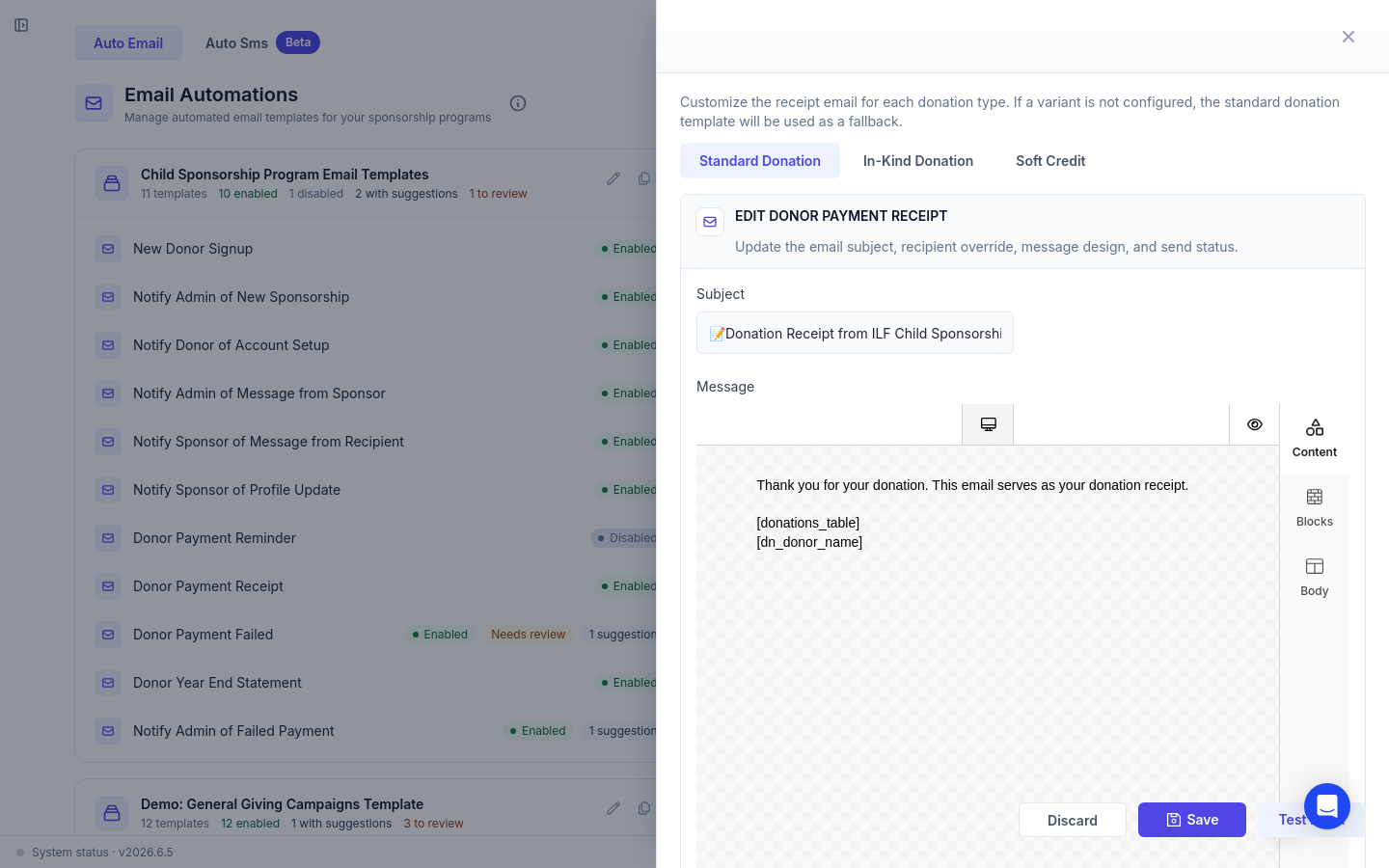1389x868 pixels.
Task: Switch to the Auto Sms tab
Action: pyautogui.click(x=262, y=43)
